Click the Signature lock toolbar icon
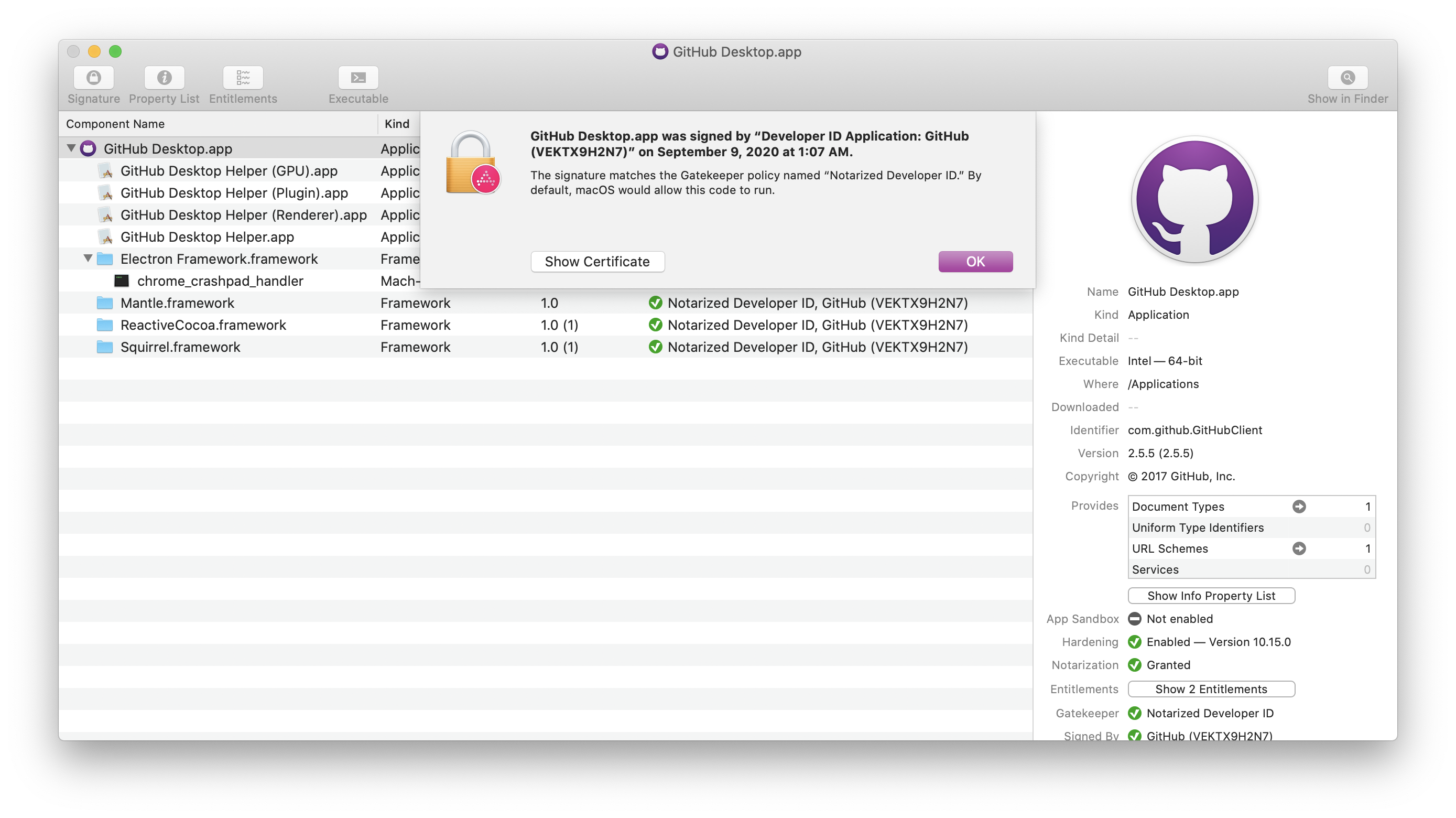This screenshot has width=1456, height=818. [x=93, y=78]
